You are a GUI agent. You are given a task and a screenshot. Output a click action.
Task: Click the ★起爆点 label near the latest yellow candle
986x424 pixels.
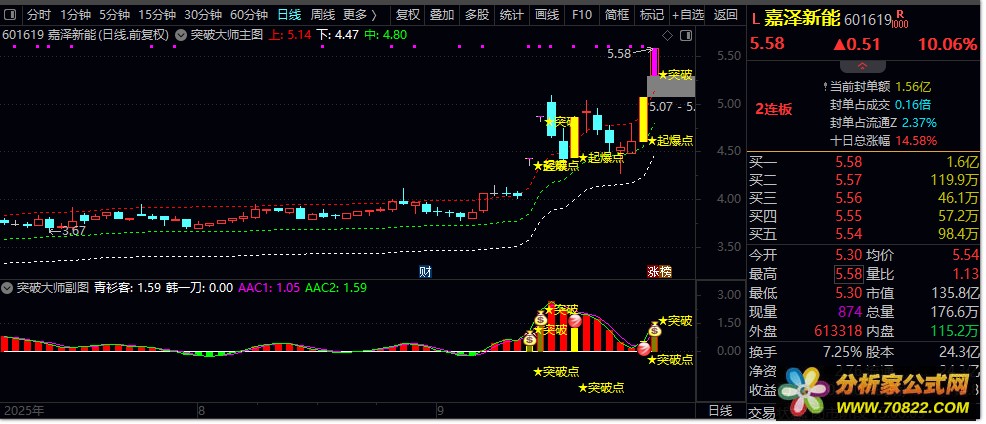pos(670,140)
